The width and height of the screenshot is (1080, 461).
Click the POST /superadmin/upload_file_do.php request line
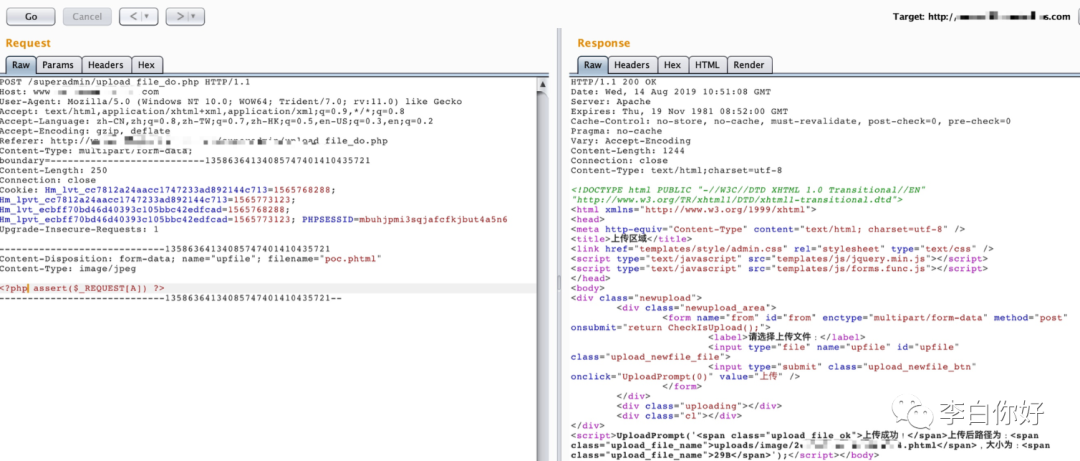pos(125,82)
